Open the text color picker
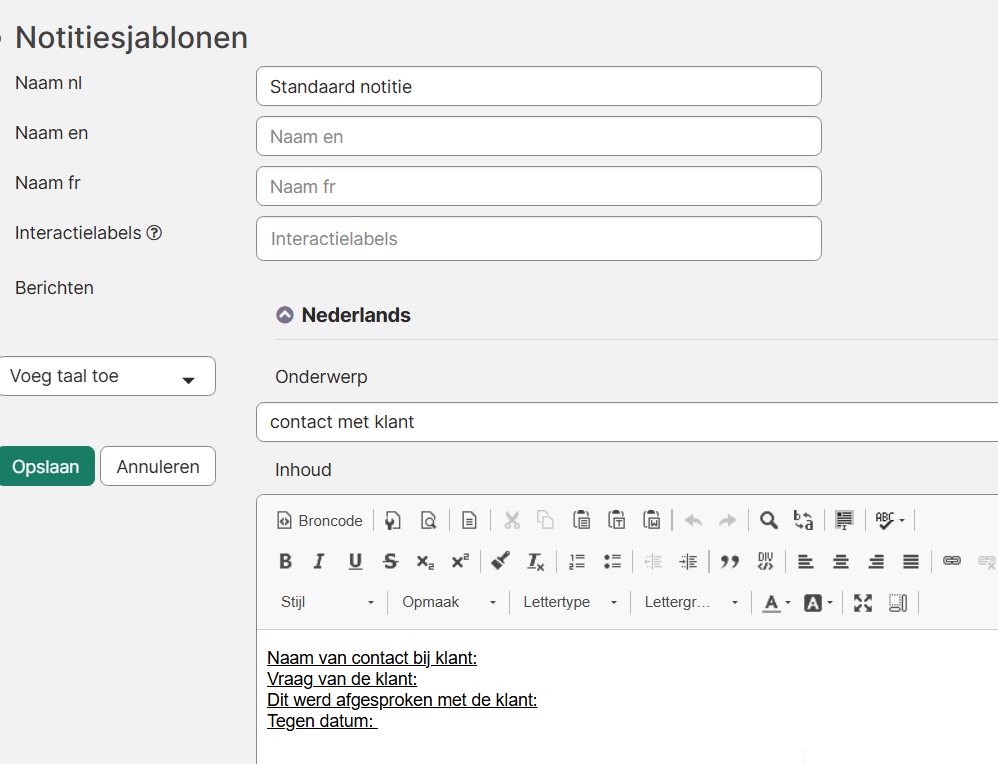 (776, 602)
